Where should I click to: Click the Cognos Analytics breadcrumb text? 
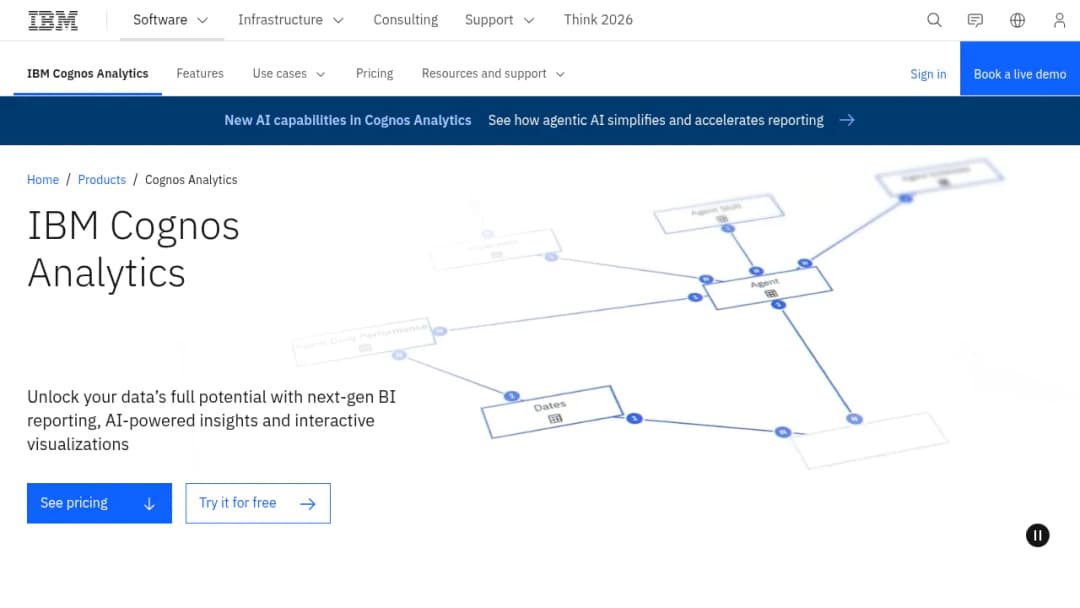click(191, 180)
